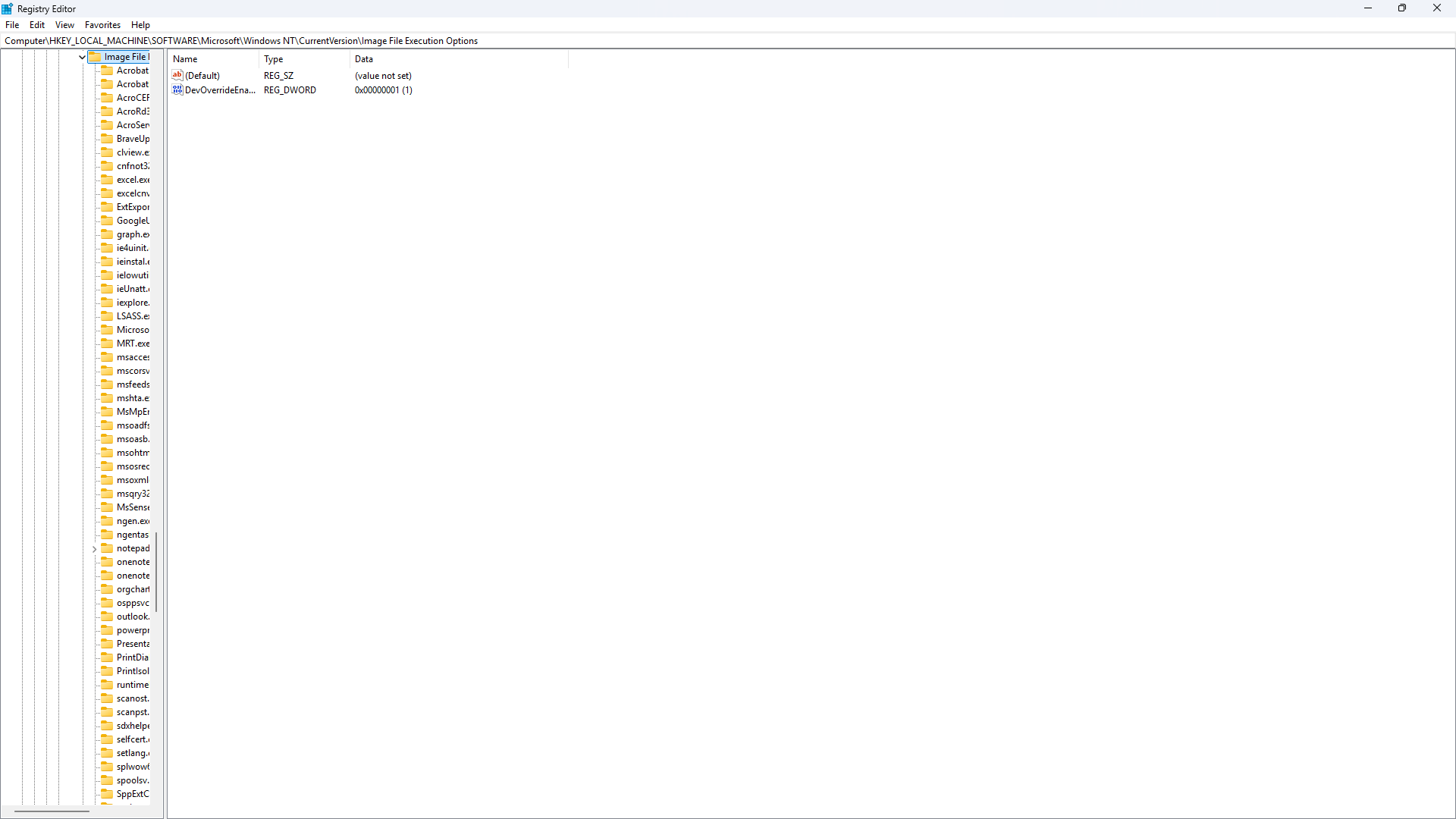Click the Registry Editor app icon in title bar
This screenshot has width=1456, height=819.
pos(8,8)
